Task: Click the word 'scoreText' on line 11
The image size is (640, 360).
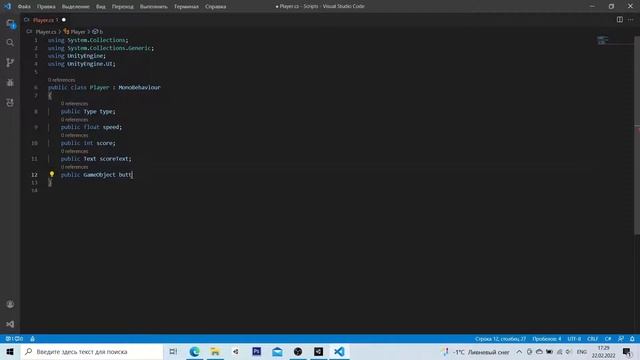Action: (x=114, y=159)
